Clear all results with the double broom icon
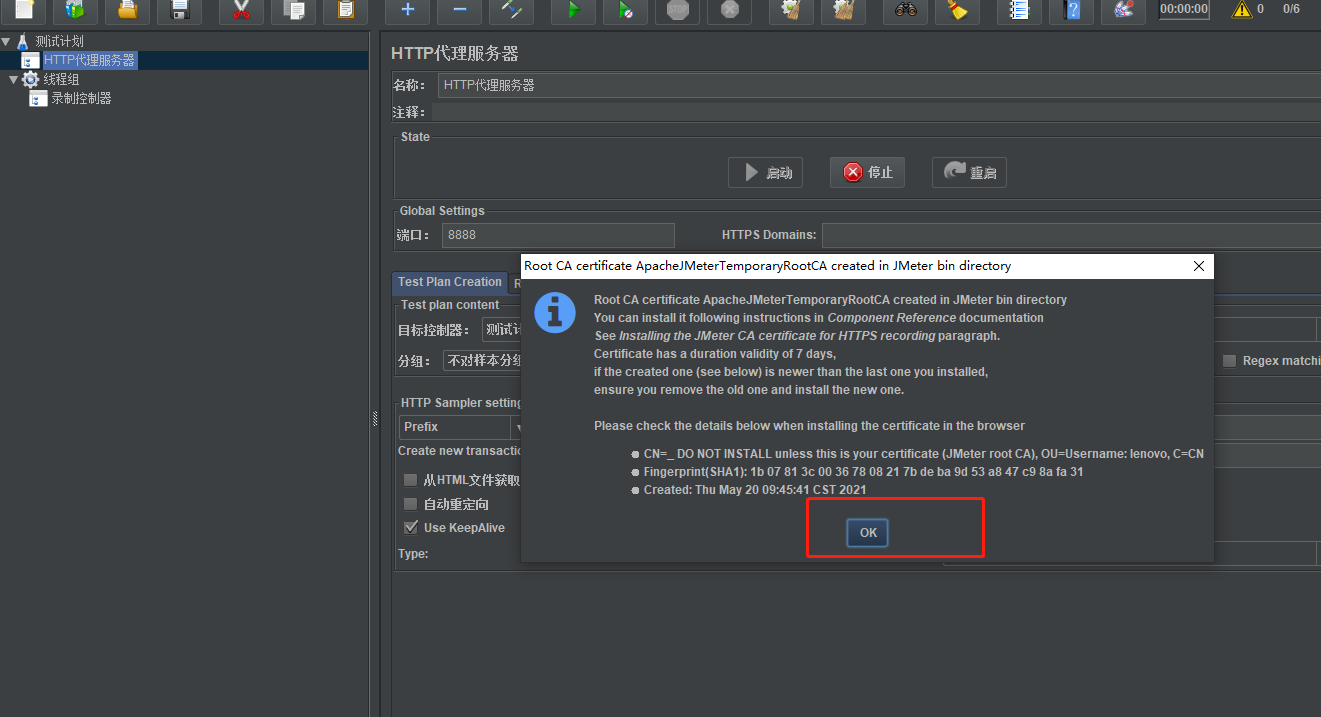 [x=843, y=10]
